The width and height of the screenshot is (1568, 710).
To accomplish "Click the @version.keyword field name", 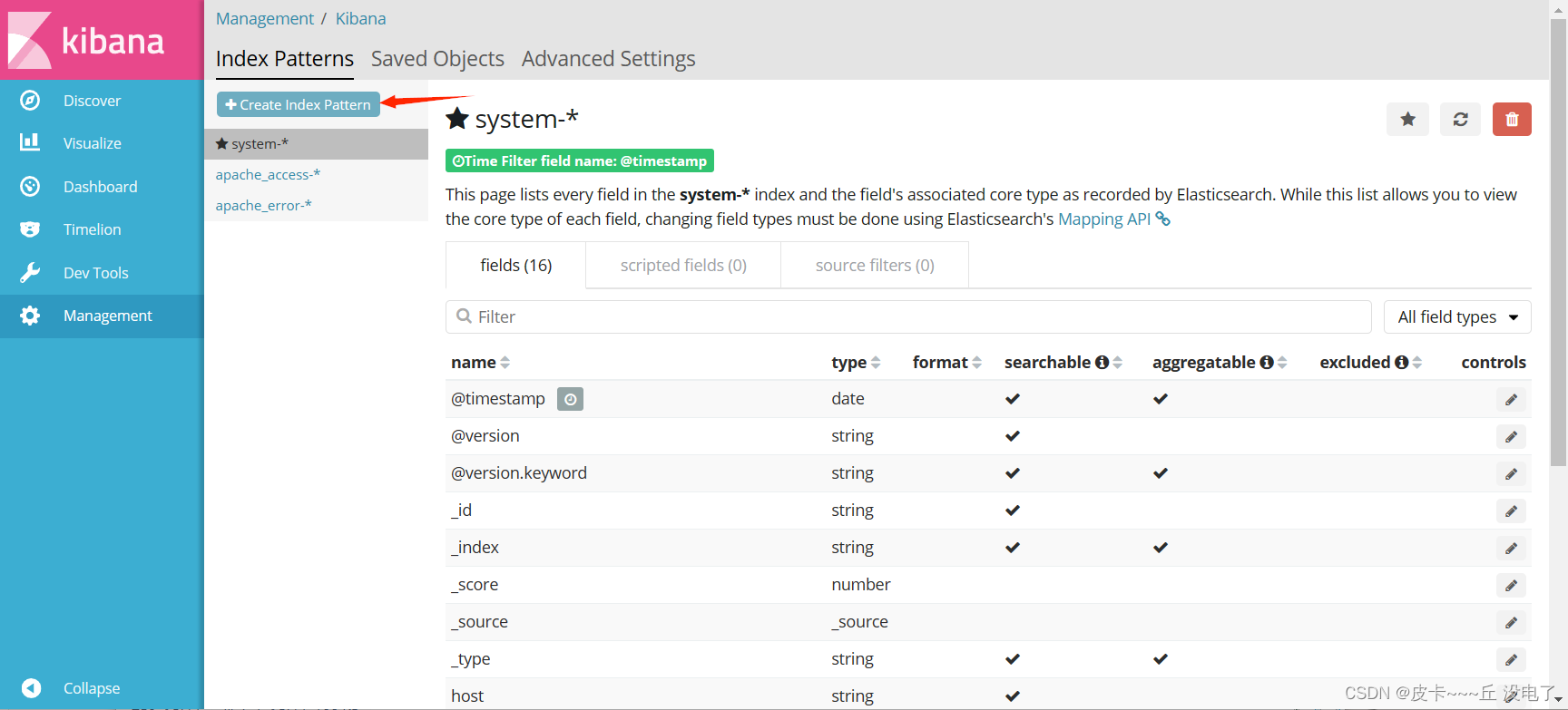I will pyautogui.click(x=519, y=473).
